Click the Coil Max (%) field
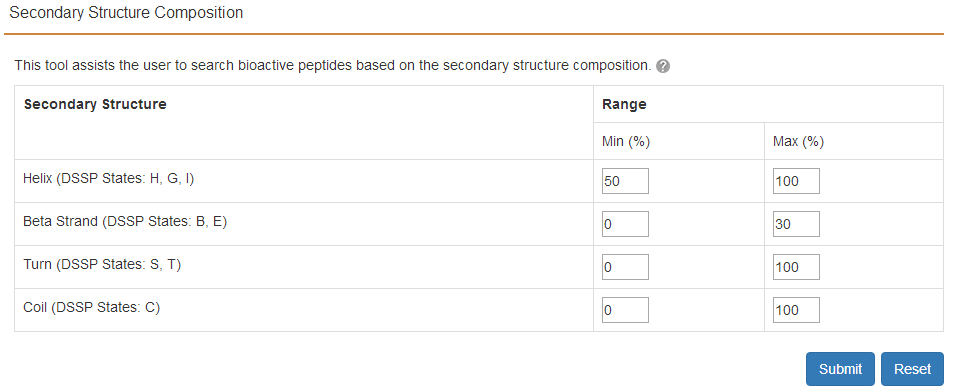 [796, 310]
